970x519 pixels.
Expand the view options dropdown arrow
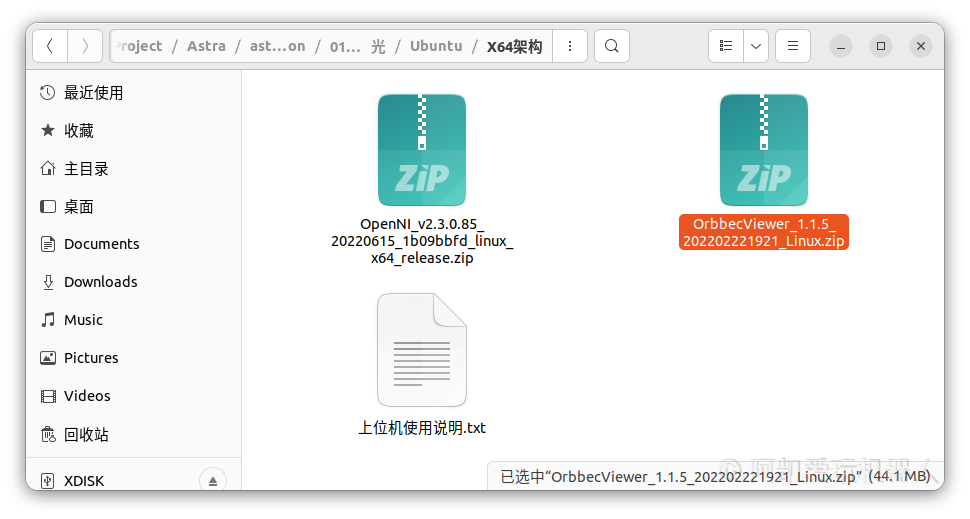coord(756,46)
